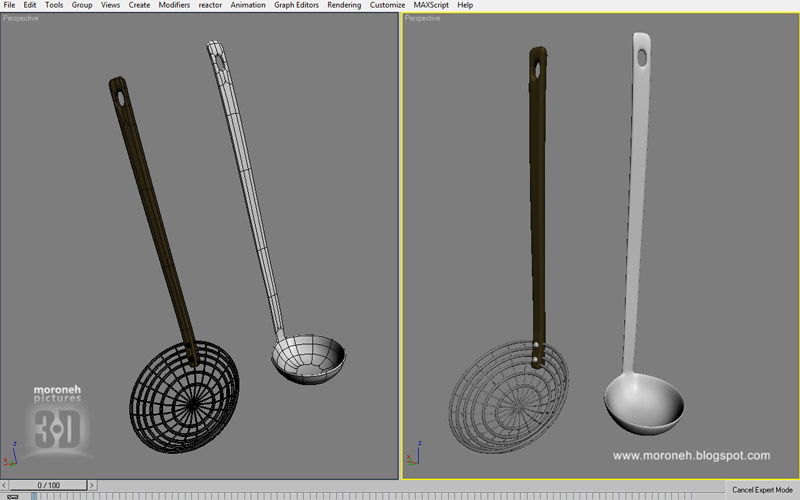
Task: Open the Help menu
Action: [x=465, y=5]
